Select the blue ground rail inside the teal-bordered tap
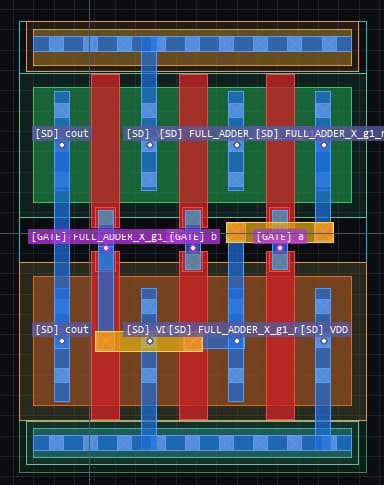The image size is (384, 485). coord(192,443)
